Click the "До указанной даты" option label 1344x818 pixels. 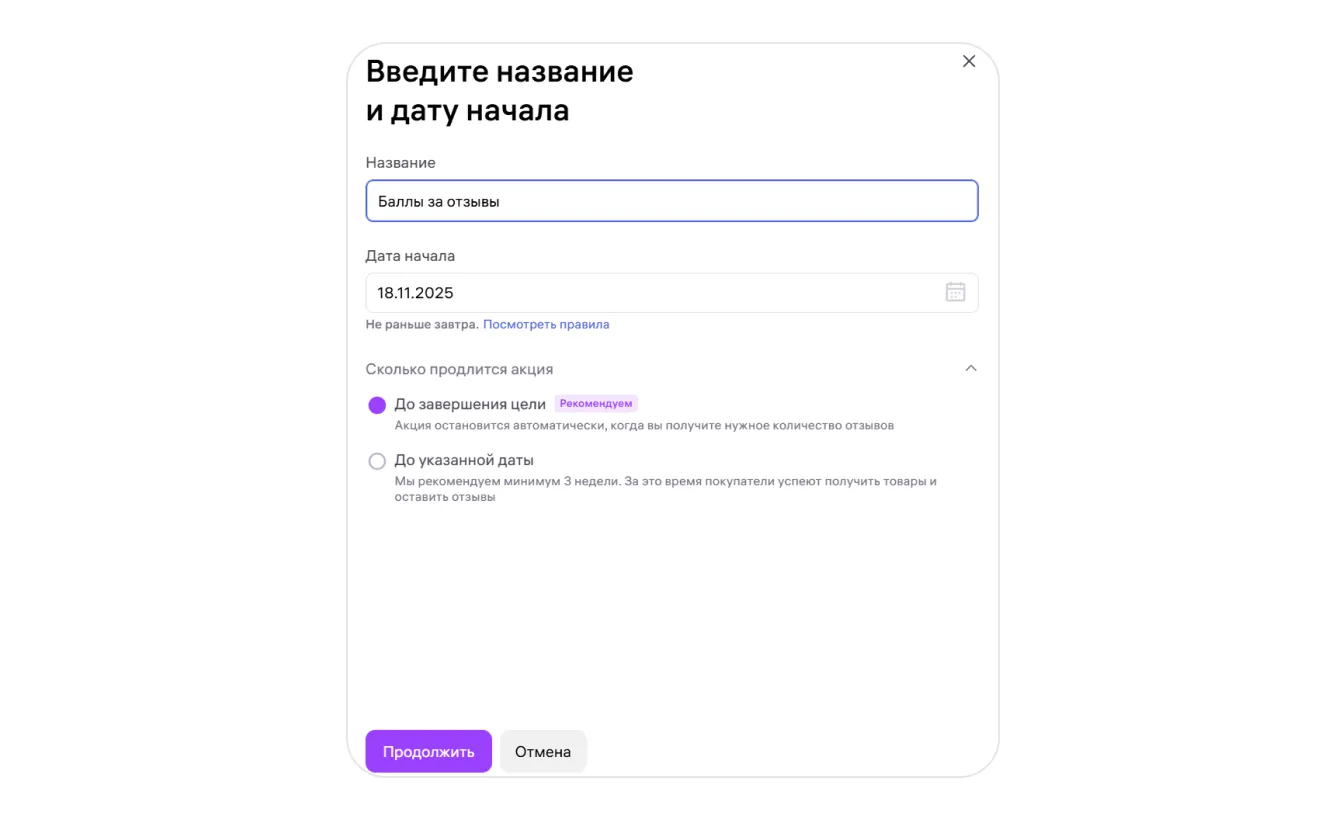[x=464, y=460]
